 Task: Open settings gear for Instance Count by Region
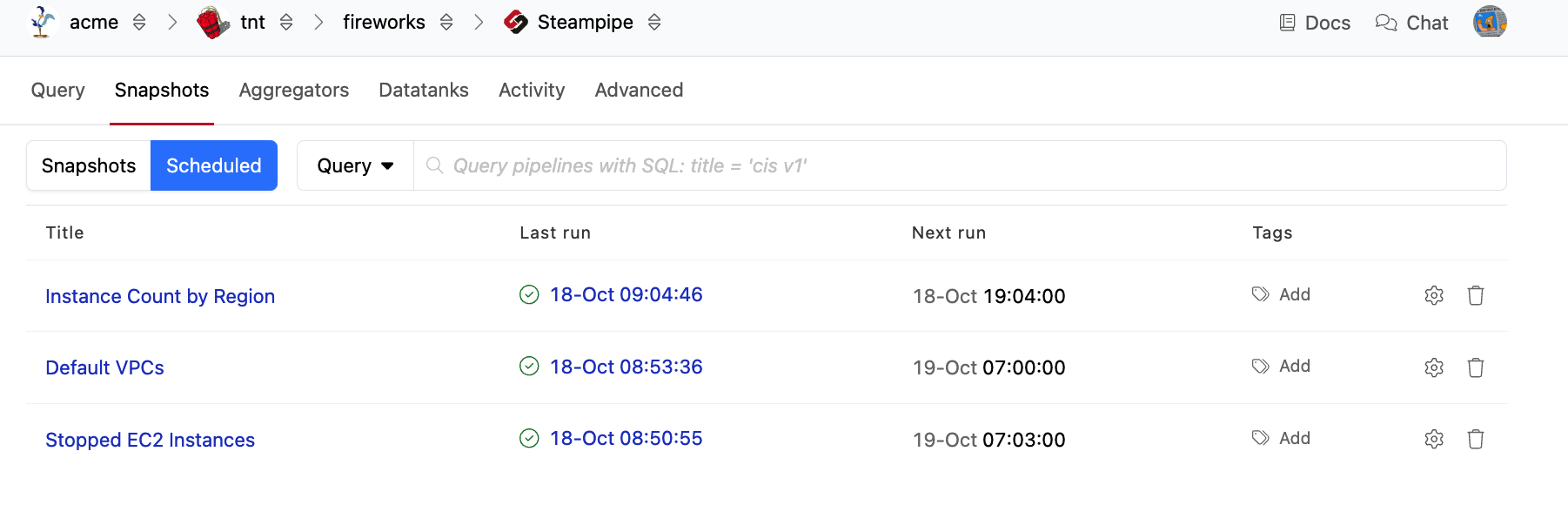coord(1434,295)
